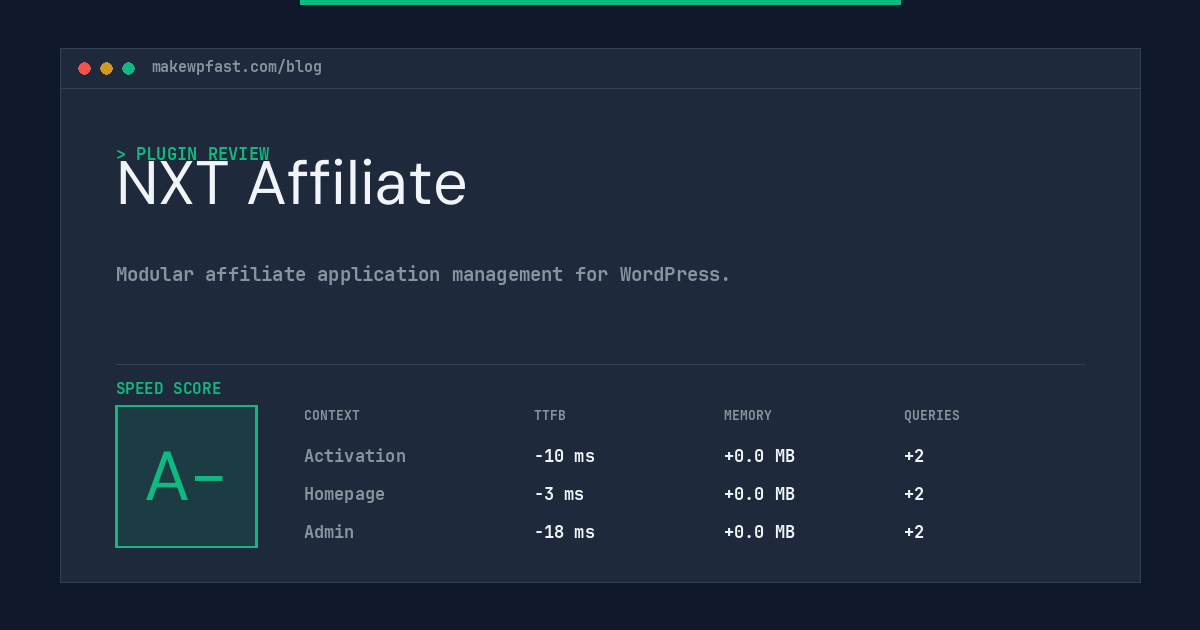
Task: Click the Homepage row memory value
Action: pos(759,494)
